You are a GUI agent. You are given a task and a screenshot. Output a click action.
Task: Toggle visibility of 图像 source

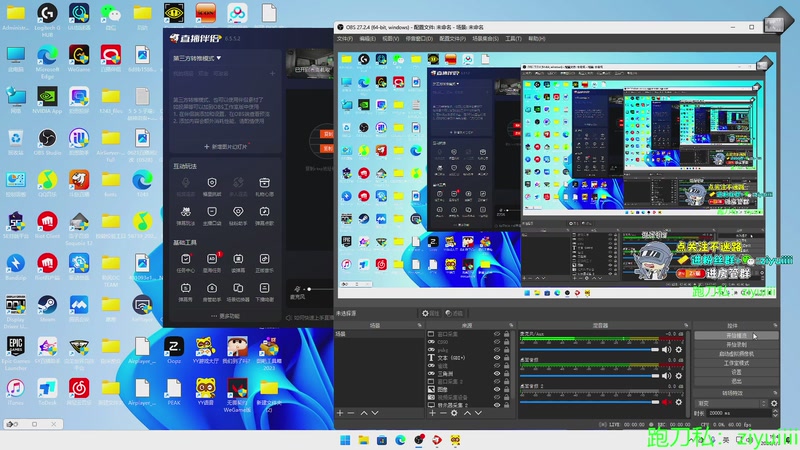coord(497,389)
